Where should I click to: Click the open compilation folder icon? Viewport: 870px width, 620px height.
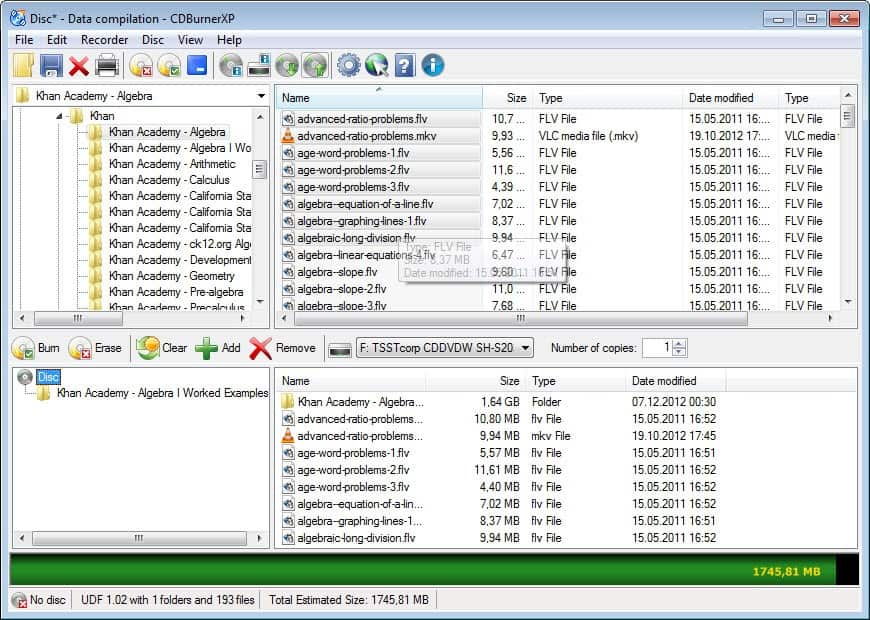[23, 65]
